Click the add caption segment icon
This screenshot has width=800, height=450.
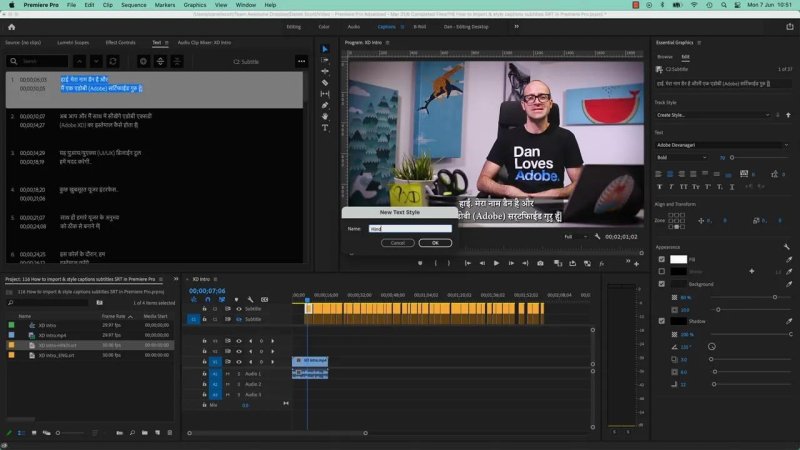pyautogui.click(x=143, y=61)
